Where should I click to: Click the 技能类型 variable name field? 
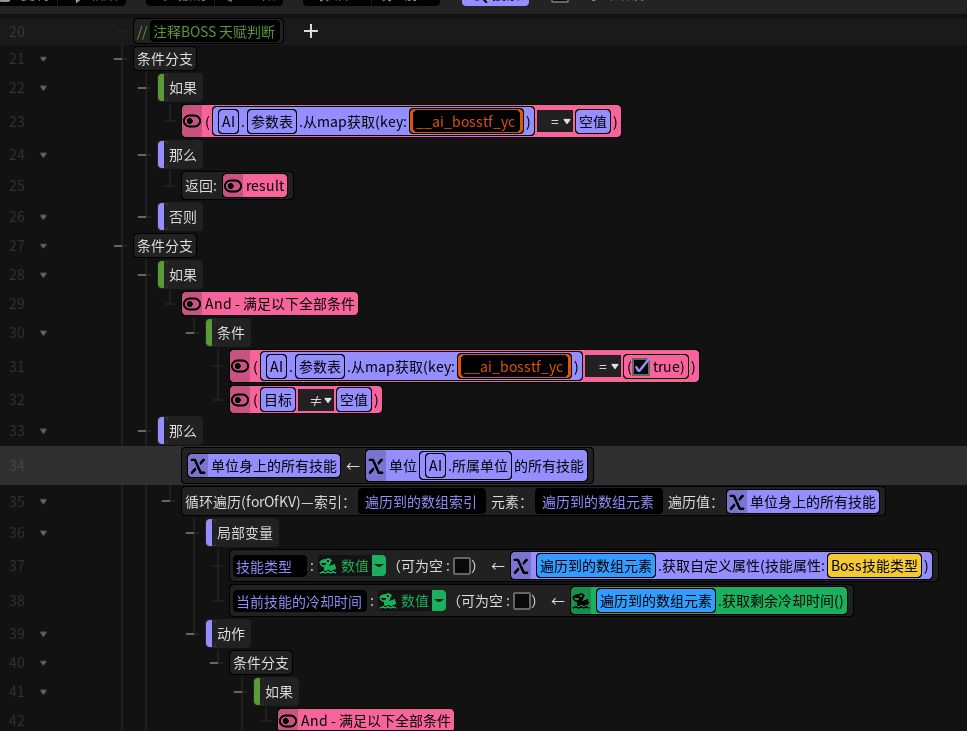point(269,566)
